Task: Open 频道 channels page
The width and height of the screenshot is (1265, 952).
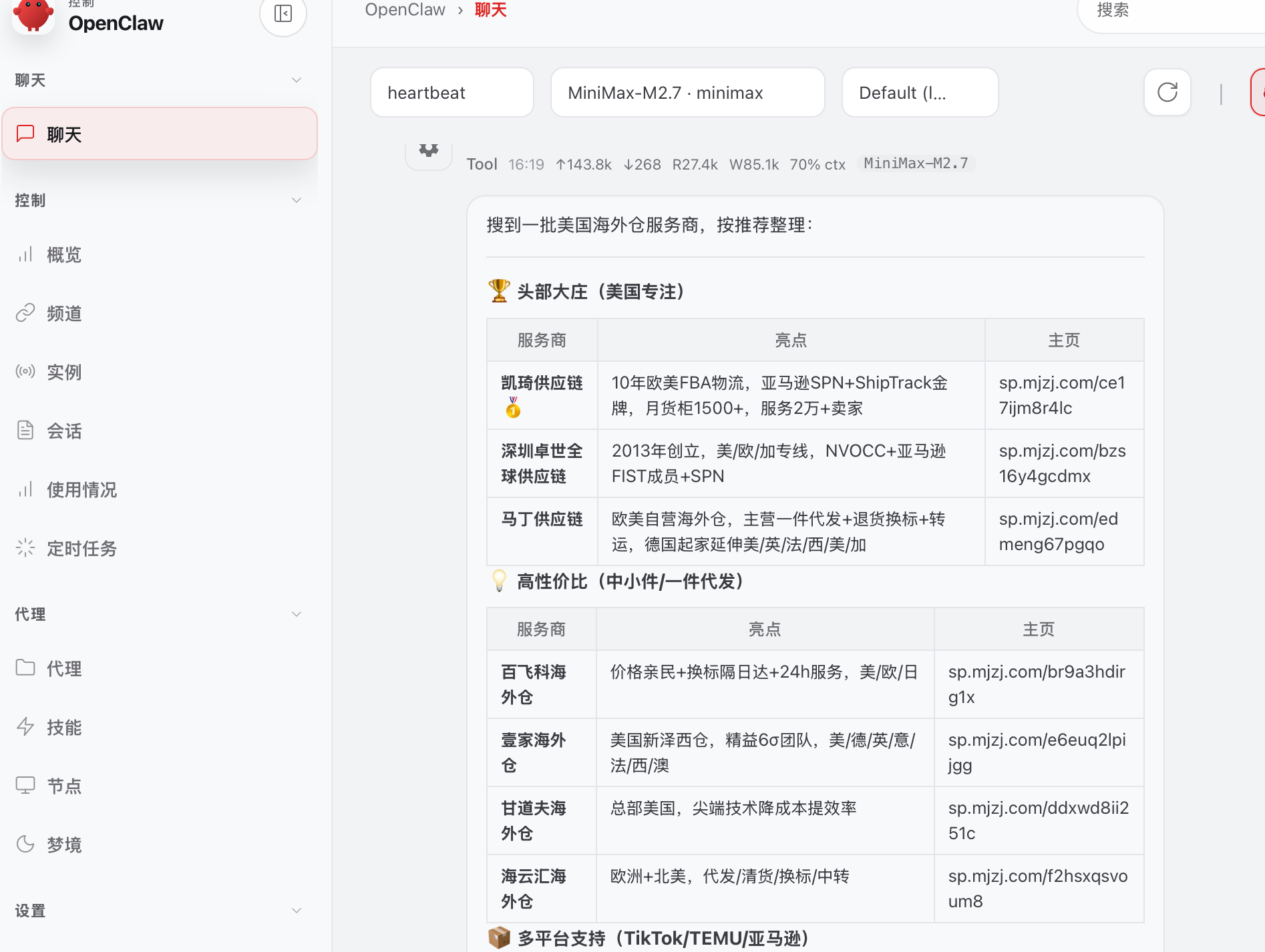Action: coord(64,314)
